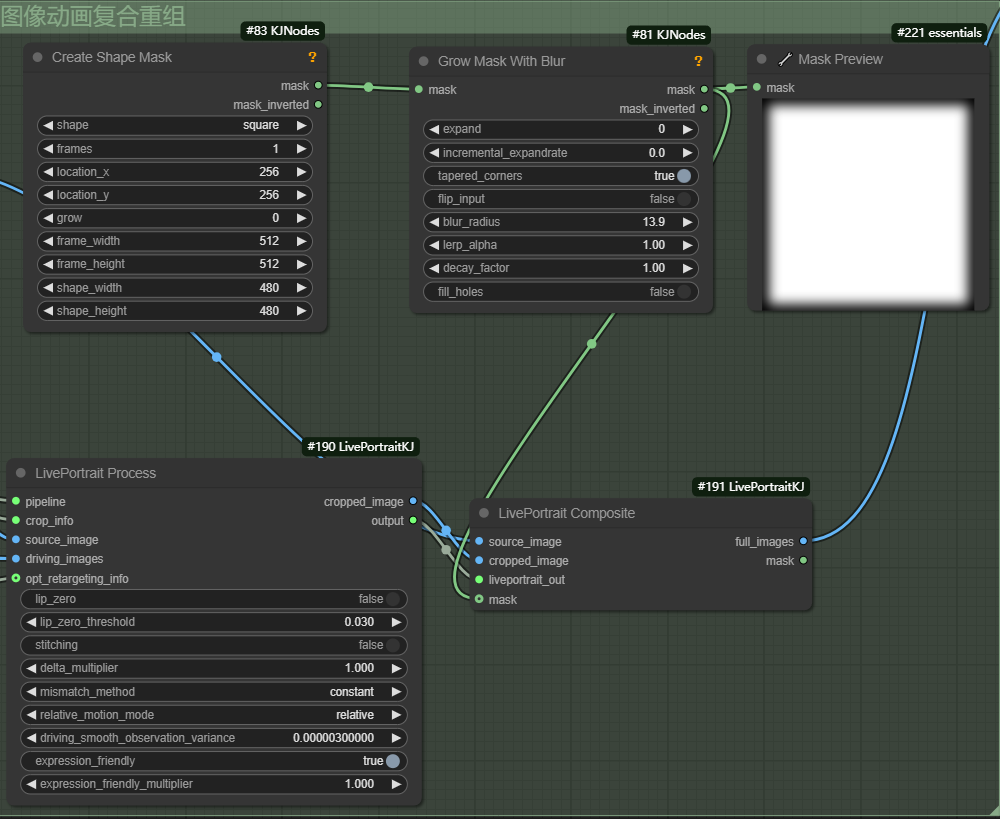Viewport: 1000px width, 819px height.
Task: Click the Grow Mask With Blur help icon
Action: tap(698, 62)
